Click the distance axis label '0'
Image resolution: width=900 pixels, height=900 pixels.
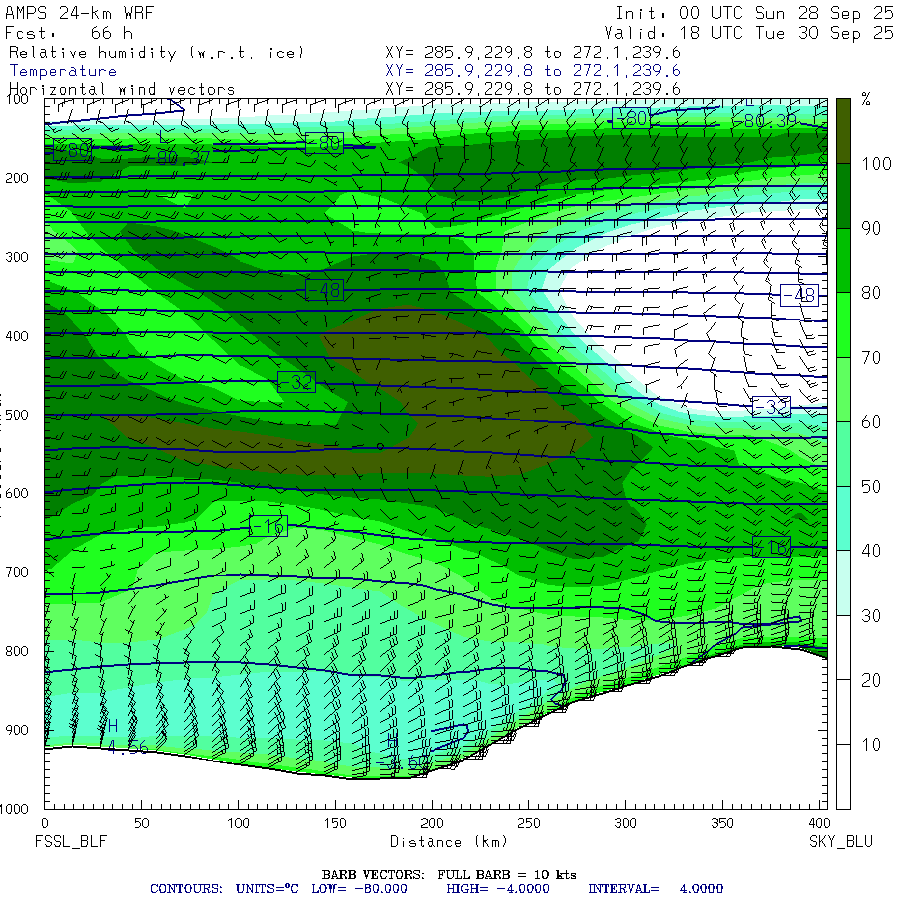point(45,823)
